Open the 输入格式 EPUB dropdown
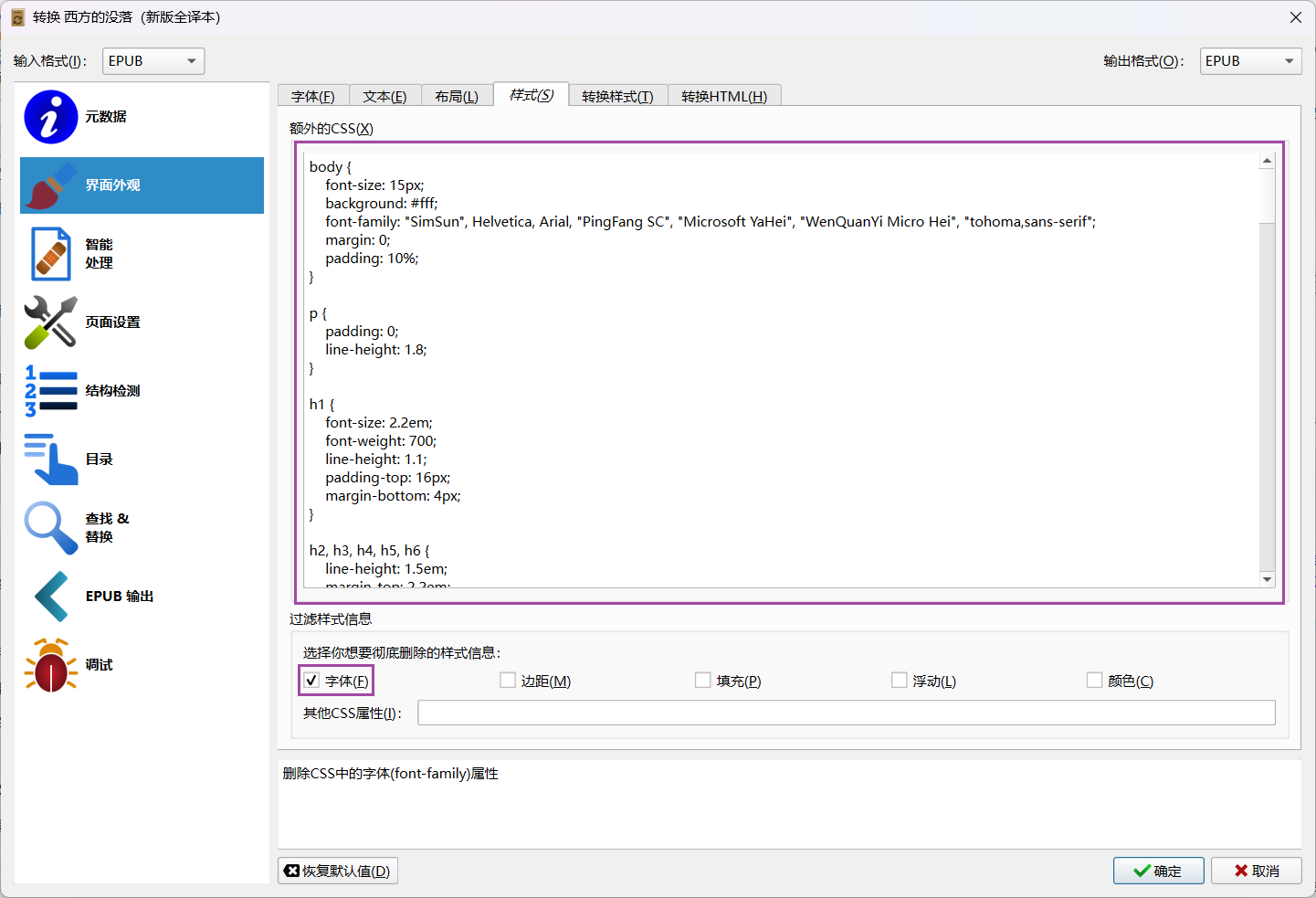Image resolution: width=1316 pixels, height=898 pixels. [153, 61]
